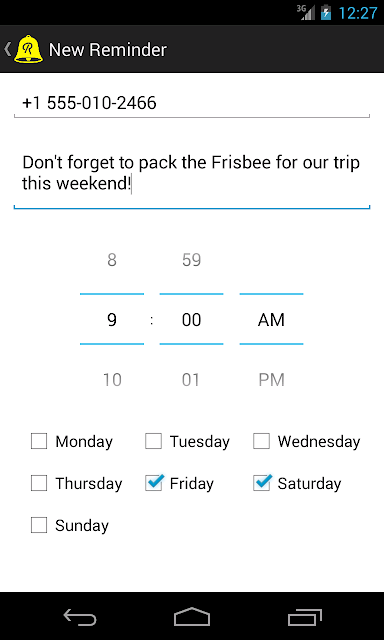The width and height of the screenshot is (384, 640).
Task: Tap the yellow bell app icon
Action: [28, 49]
